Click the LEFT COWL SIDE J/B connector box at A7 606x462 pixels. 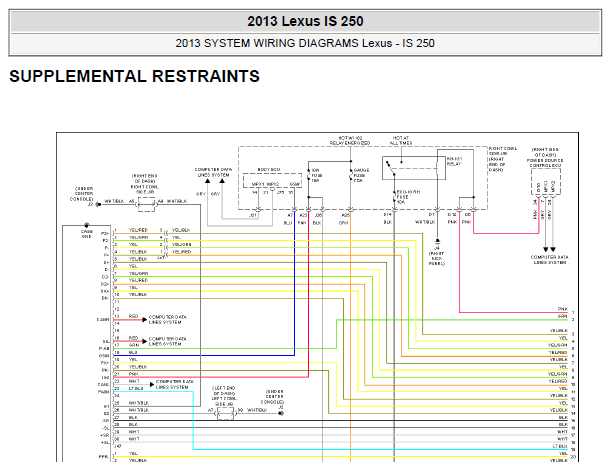[x=225, y=413]
